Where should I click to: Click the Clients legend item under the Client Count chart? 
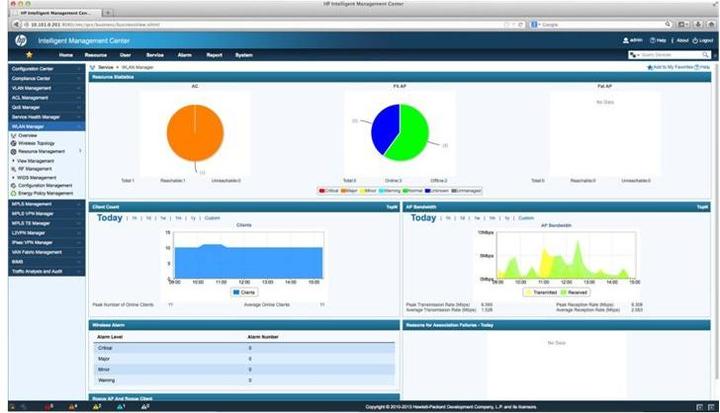click(x=244, y=293)
